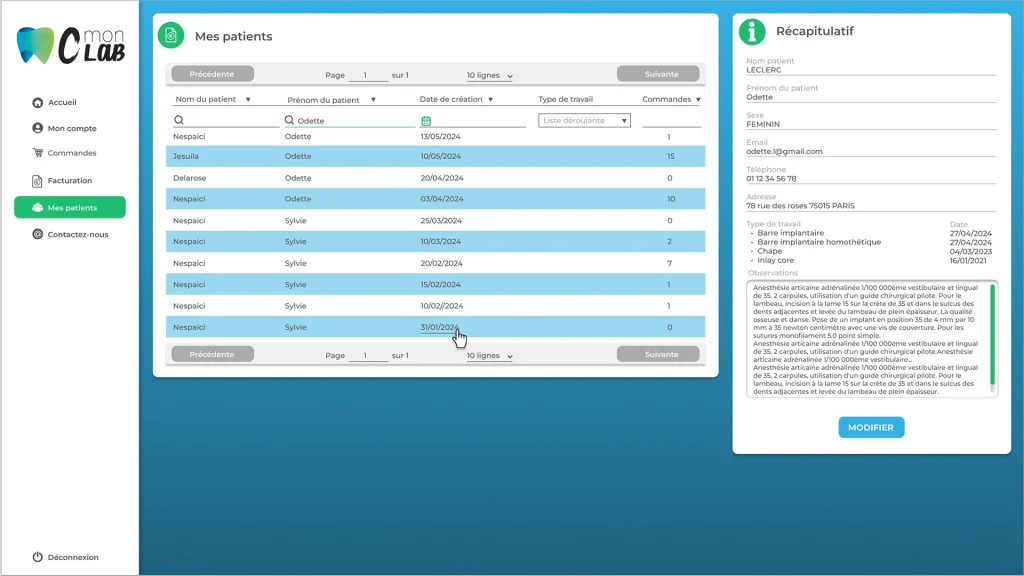
Task: Select patient row dated 13/05/2024
Action: [436, 136]
